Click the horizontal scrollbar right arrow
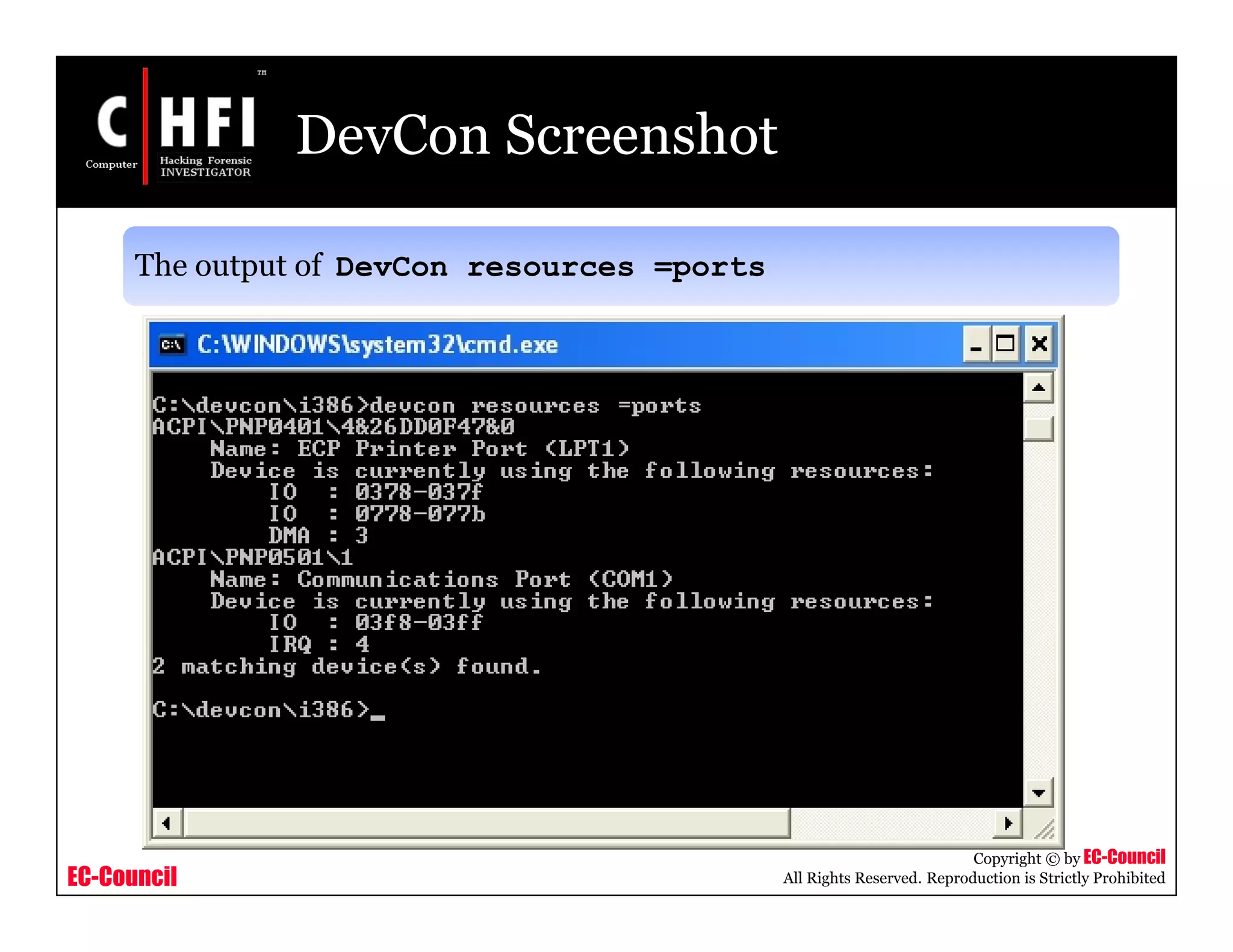Image resolution: width=1233 pixels, height=952 pixels. tap(1008, 823)
